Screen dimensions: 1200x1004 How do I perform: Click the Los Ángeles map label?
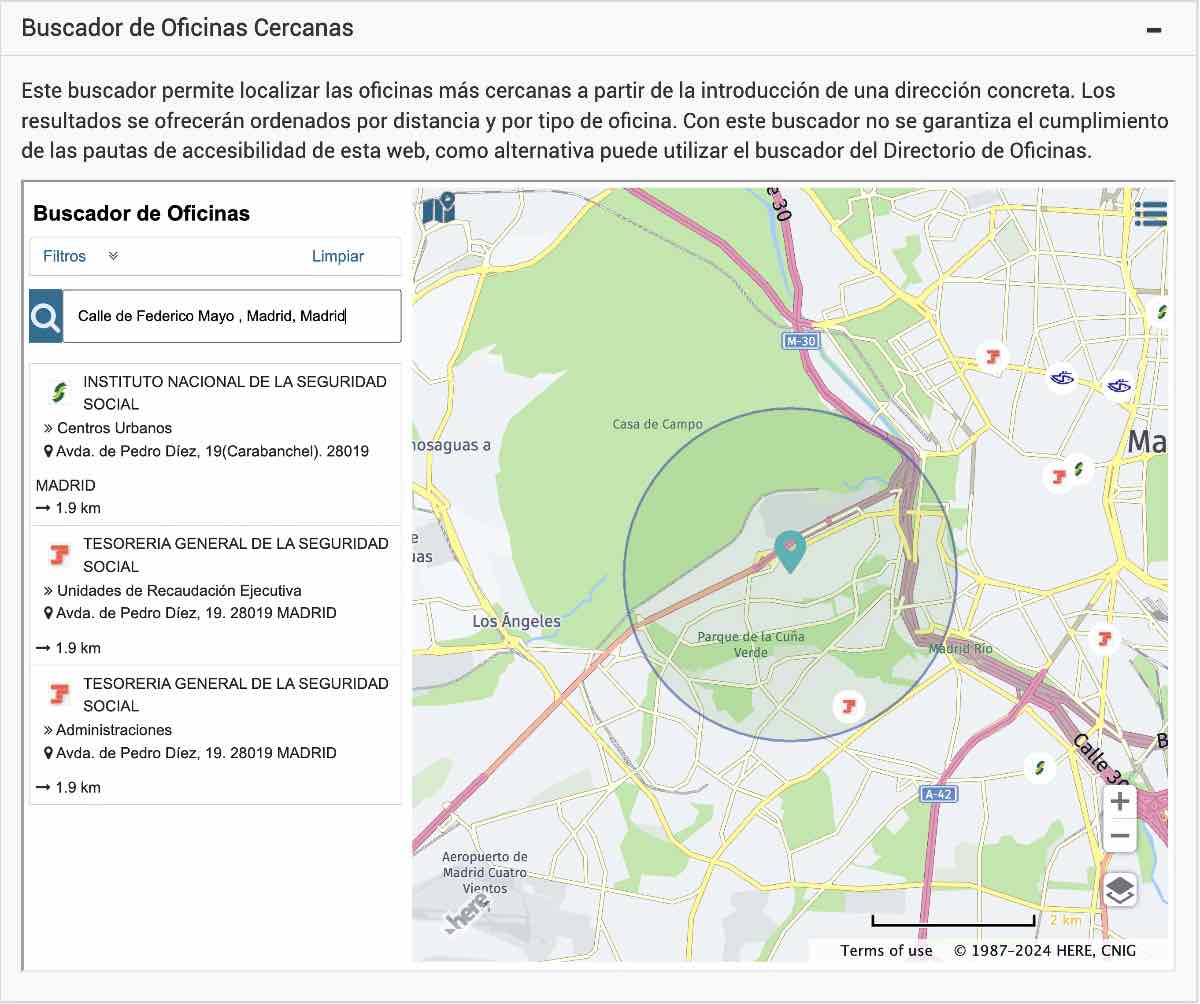pyautogui.click(x=516, y=621)
